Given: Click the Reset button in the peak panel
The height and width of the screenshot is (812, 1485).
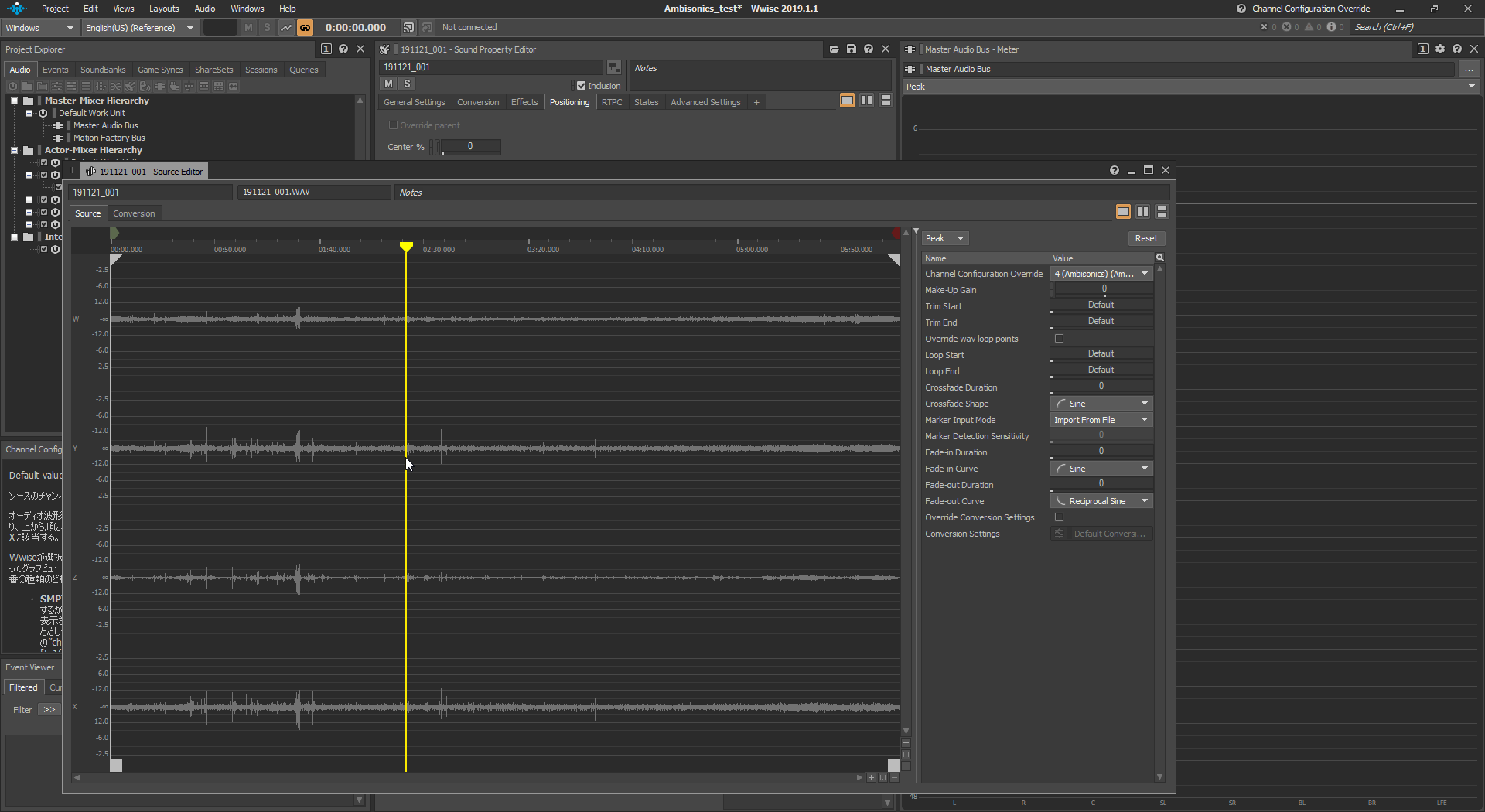Looking at the screenshot, I should point(1146,238).
